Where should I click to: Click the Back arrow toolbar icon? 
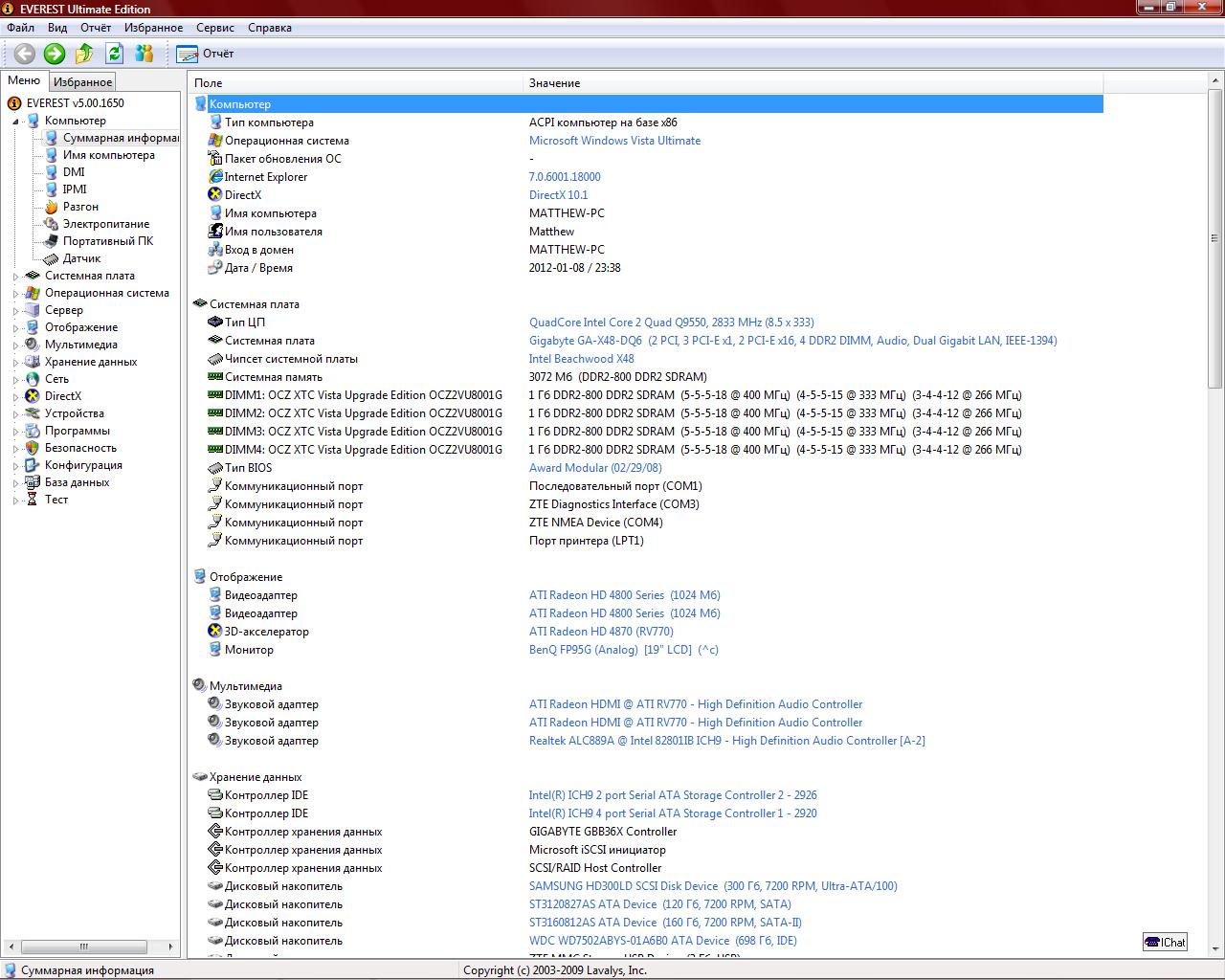point(24,54)
